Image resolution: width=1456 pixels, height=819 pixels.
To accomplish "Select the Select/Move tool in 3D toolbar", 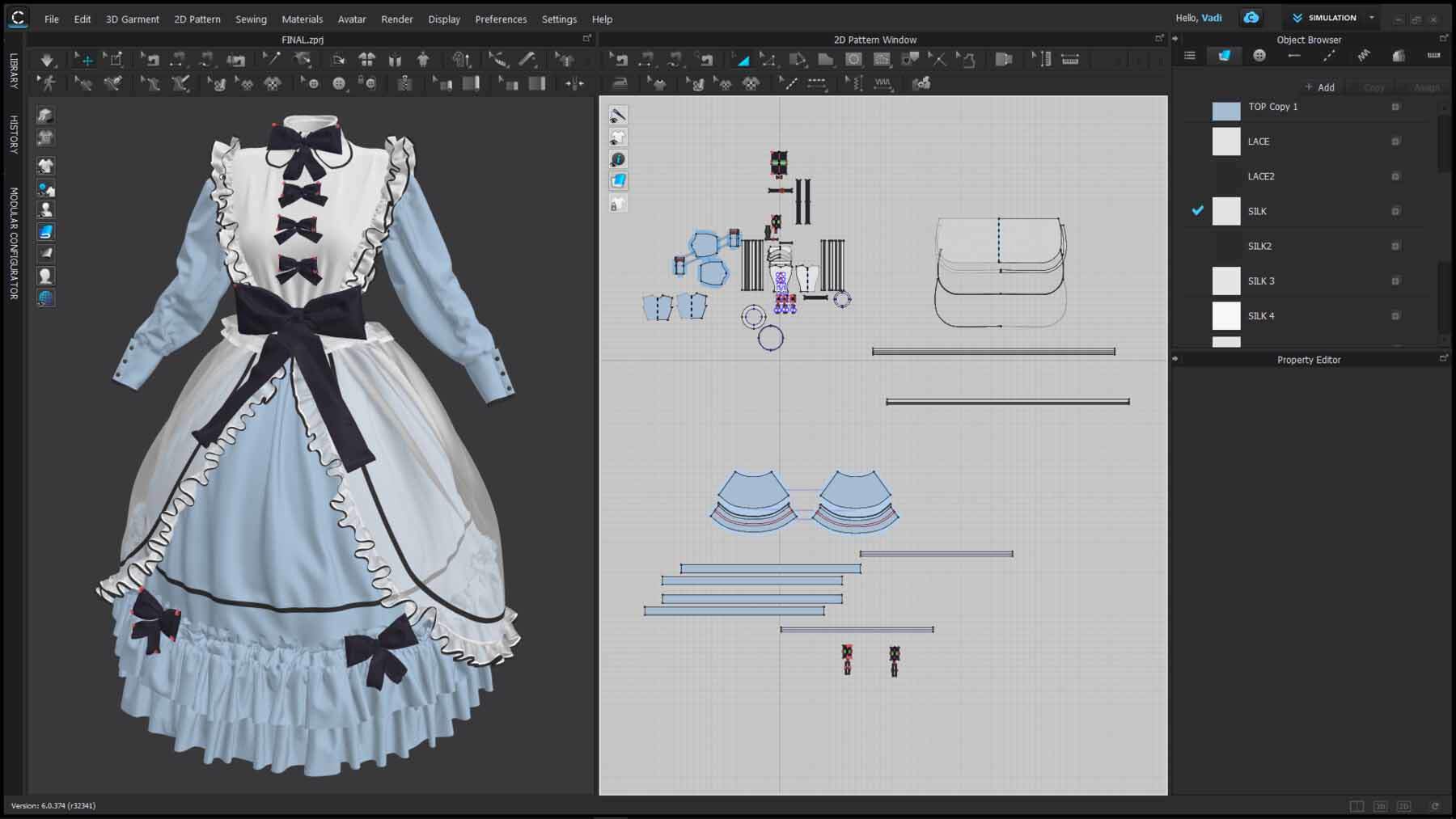I will point(83,59).
